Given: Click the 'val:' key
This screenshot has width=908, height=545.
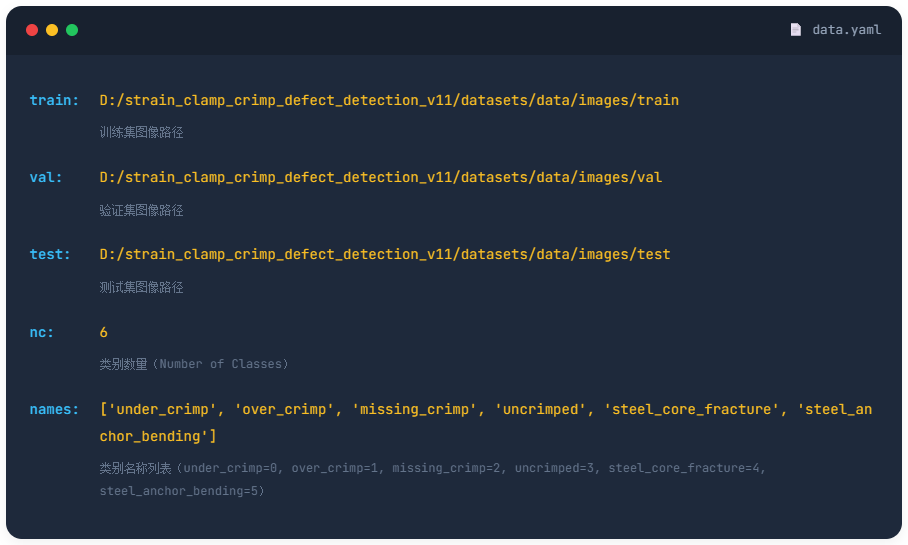Looking at the screenshot, I should click(x=46, y=177).
